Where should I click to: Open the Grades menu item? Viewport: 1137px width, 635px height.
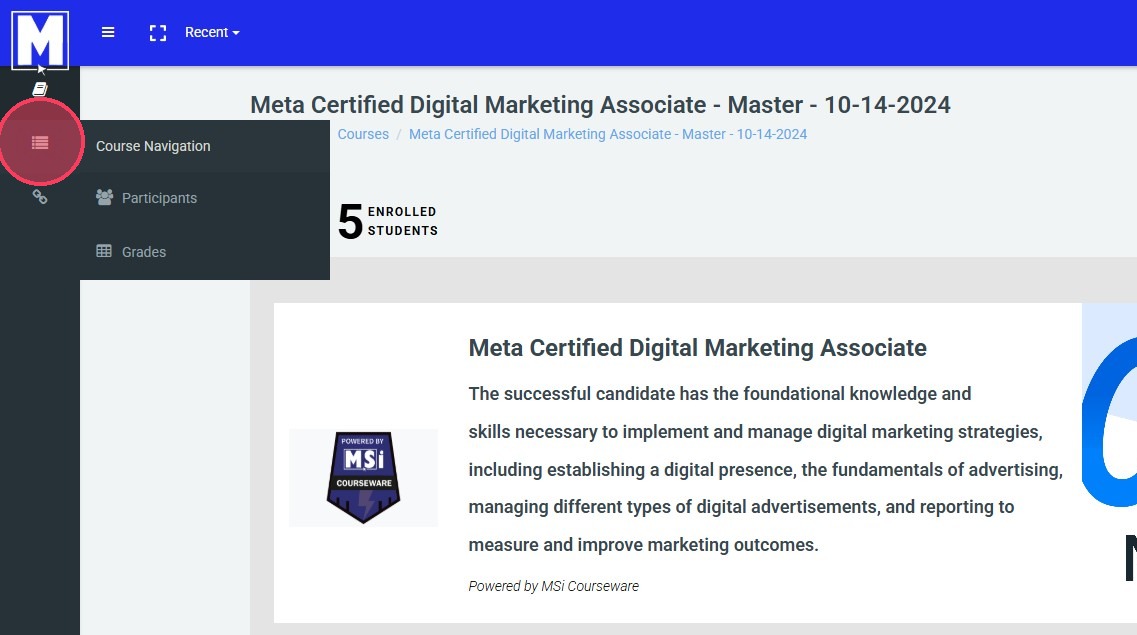144,252
